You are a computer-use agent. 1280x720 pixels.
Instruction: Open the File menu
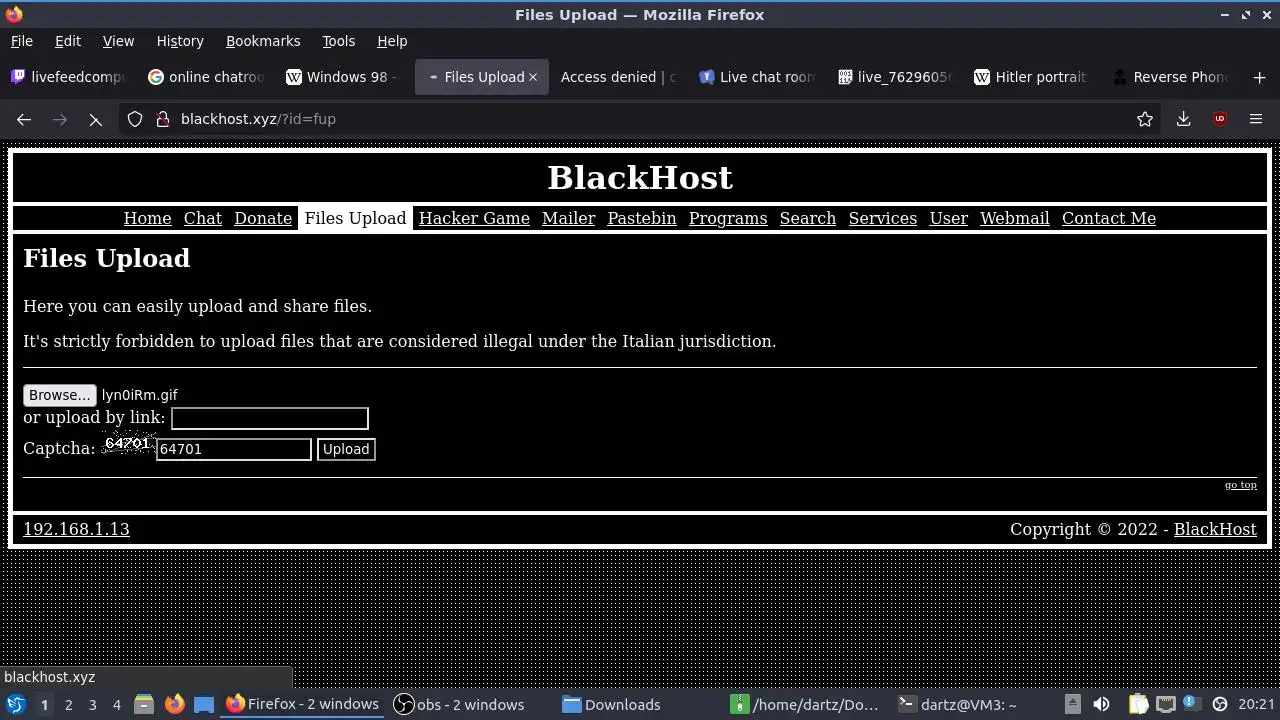click(x=21, y=41)
